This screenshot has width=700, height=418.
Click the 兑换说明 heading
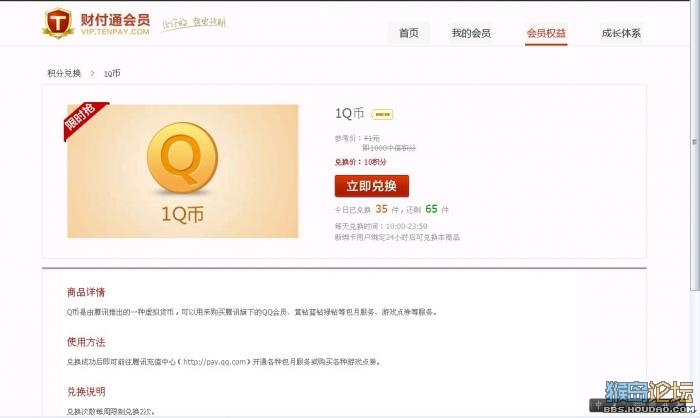(86, 392)
